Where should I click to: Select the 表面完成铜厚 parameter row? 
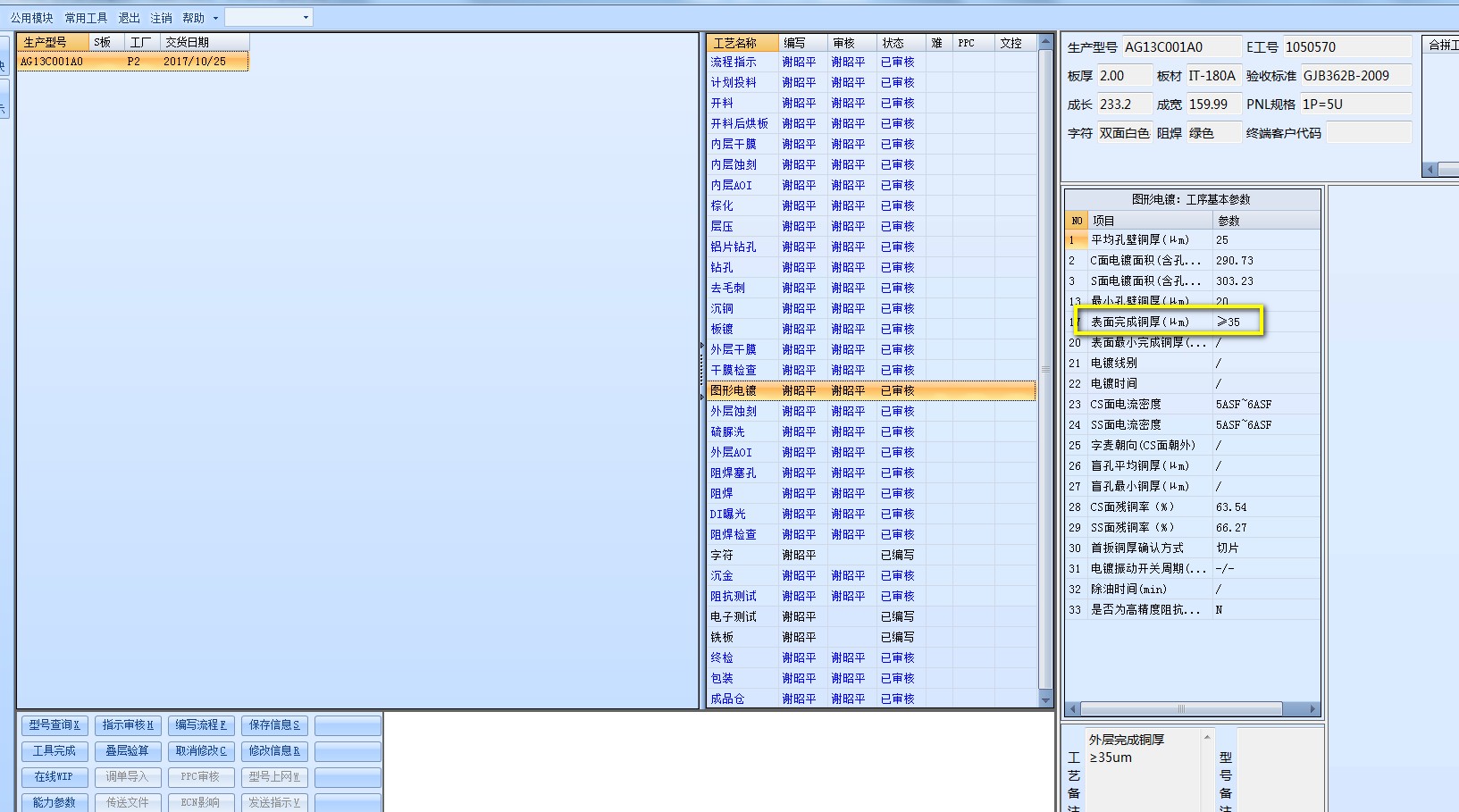(x=1193, y=322)
